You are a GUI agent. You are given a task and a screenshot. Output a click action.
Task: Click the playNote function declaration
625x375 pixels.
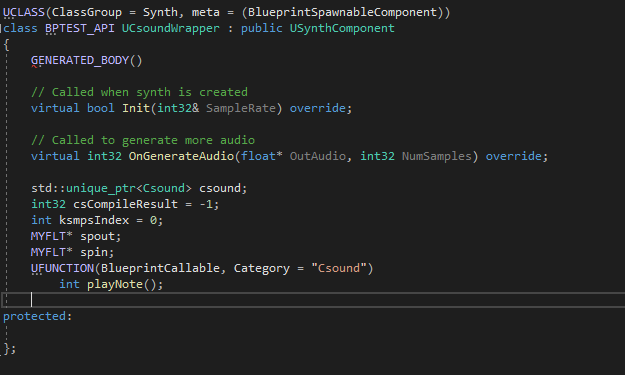click(115, 284)
